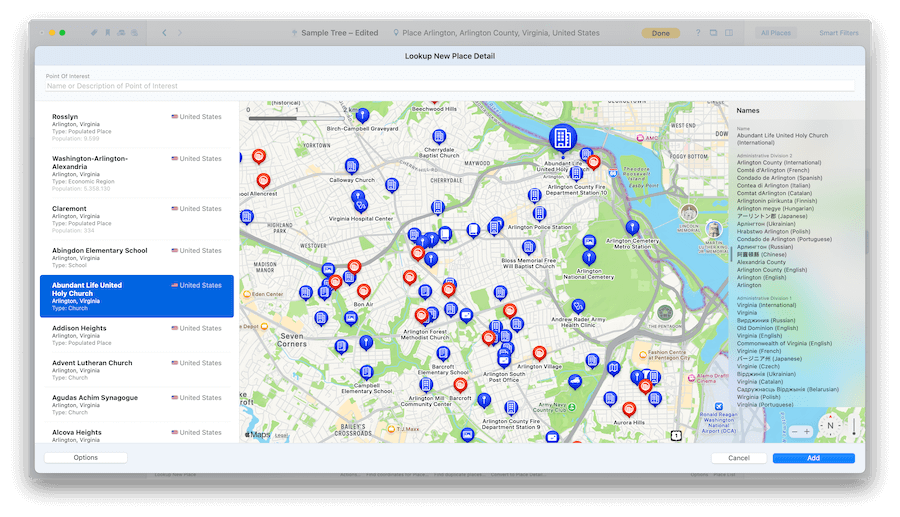Click the Calloway Church map pin

click(x=352, y=166)
